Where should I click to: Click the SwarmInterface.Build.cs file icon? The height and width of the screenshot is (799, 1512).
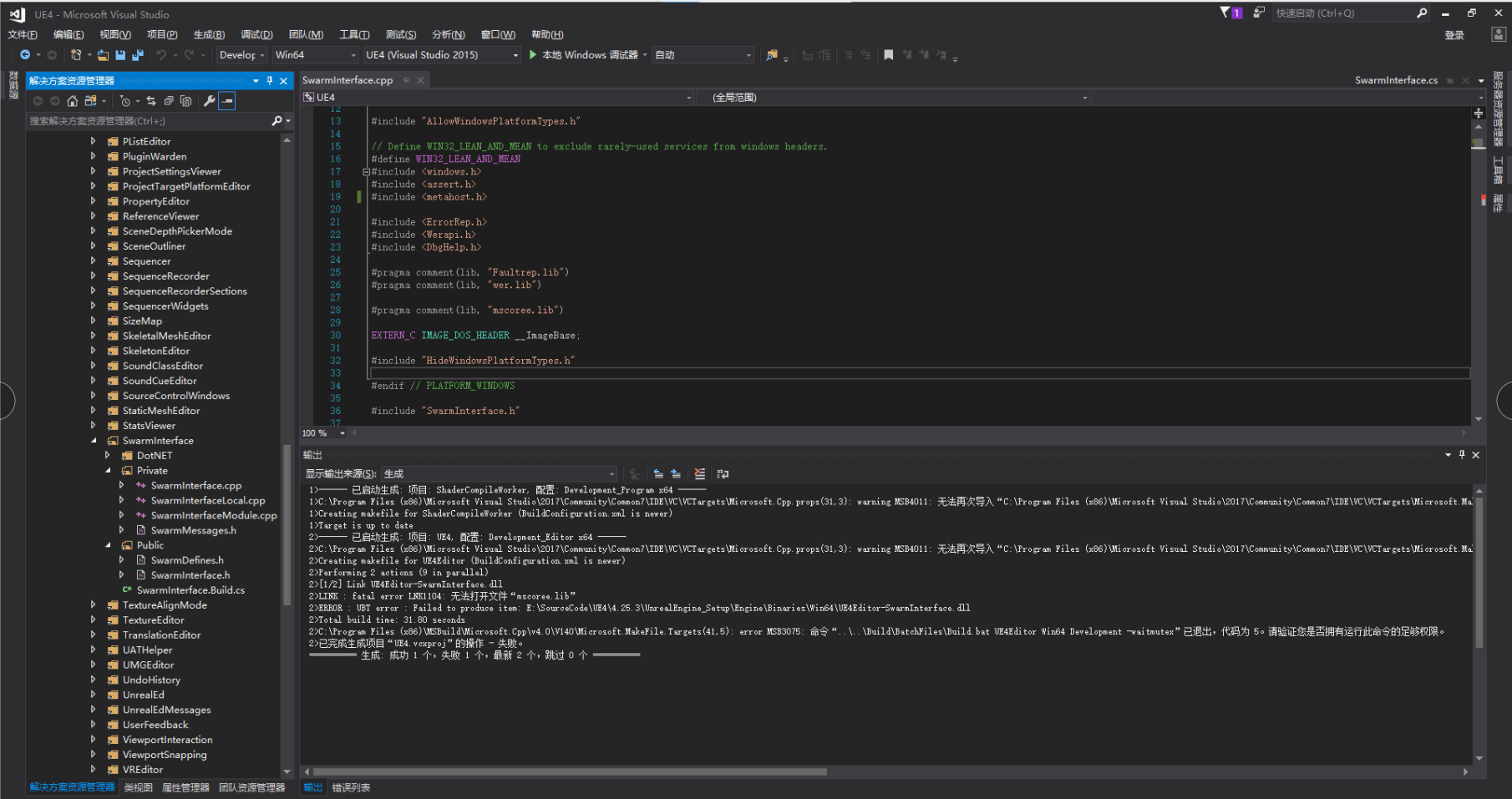128,590
